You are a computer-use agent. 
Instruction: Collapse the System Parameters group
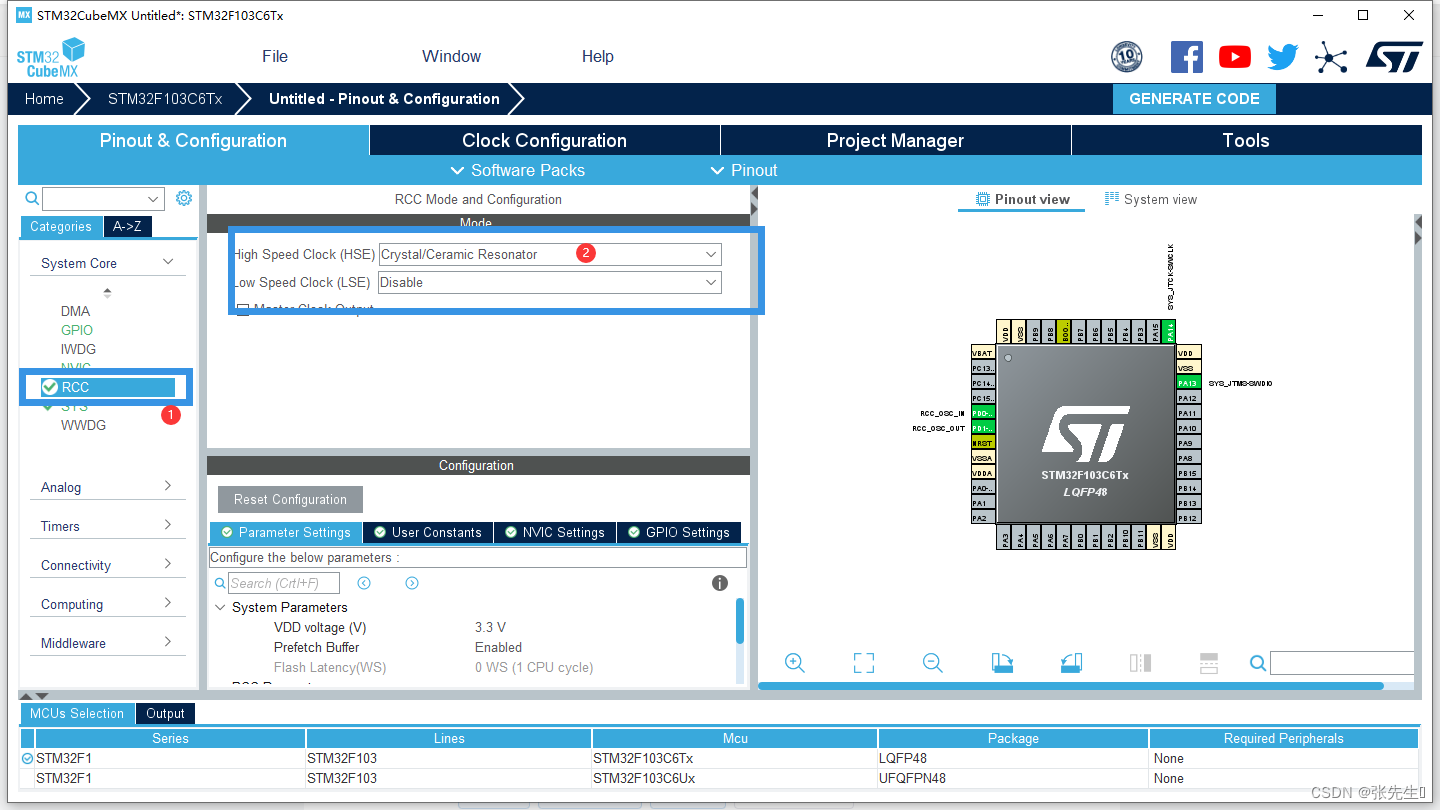(221, 607)
